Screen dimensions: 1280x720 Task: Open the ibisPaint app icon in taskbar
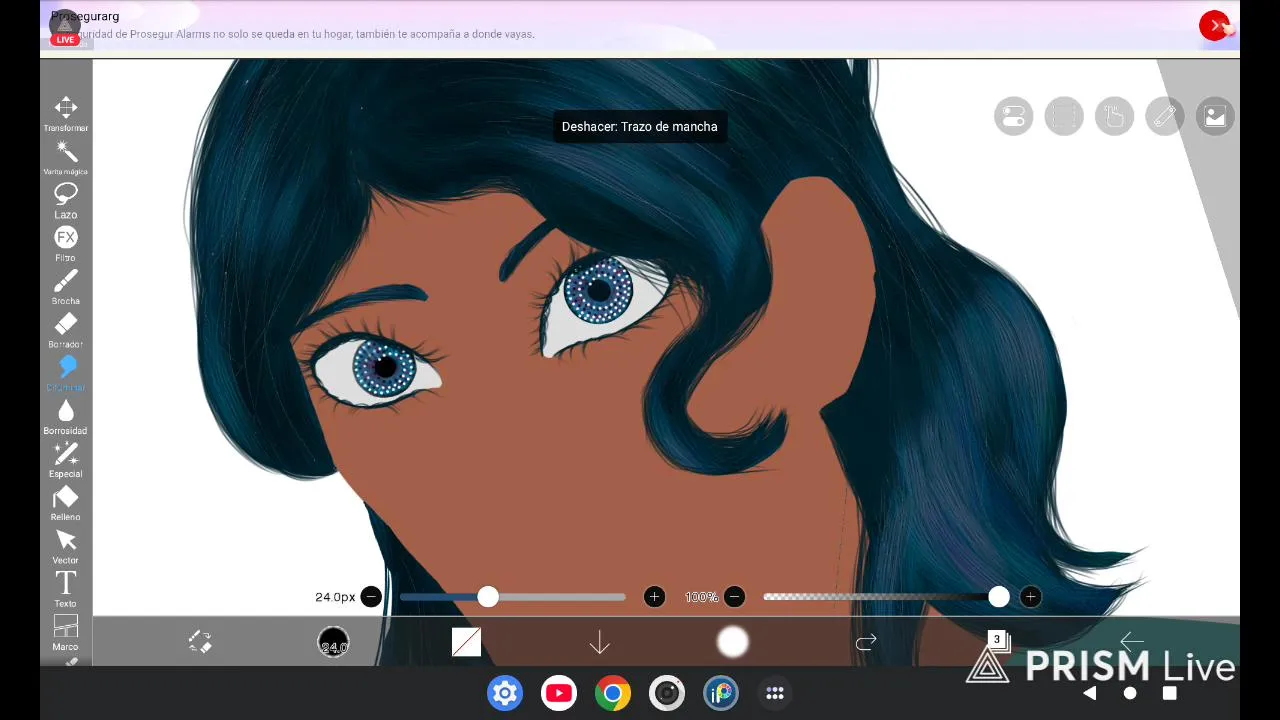coord(721,693)
